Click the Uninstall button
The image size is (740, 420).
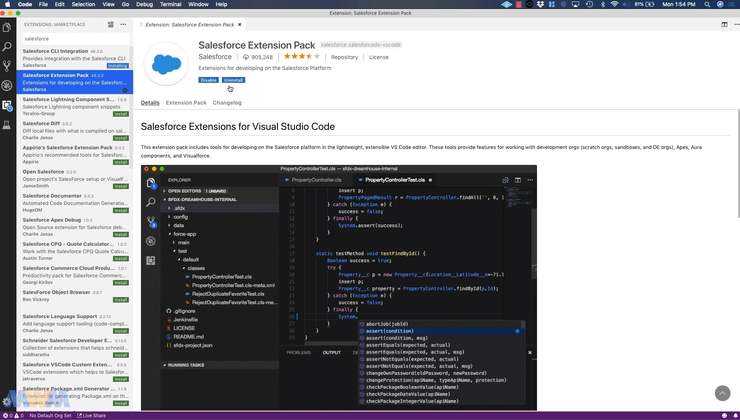pos(234,80)
